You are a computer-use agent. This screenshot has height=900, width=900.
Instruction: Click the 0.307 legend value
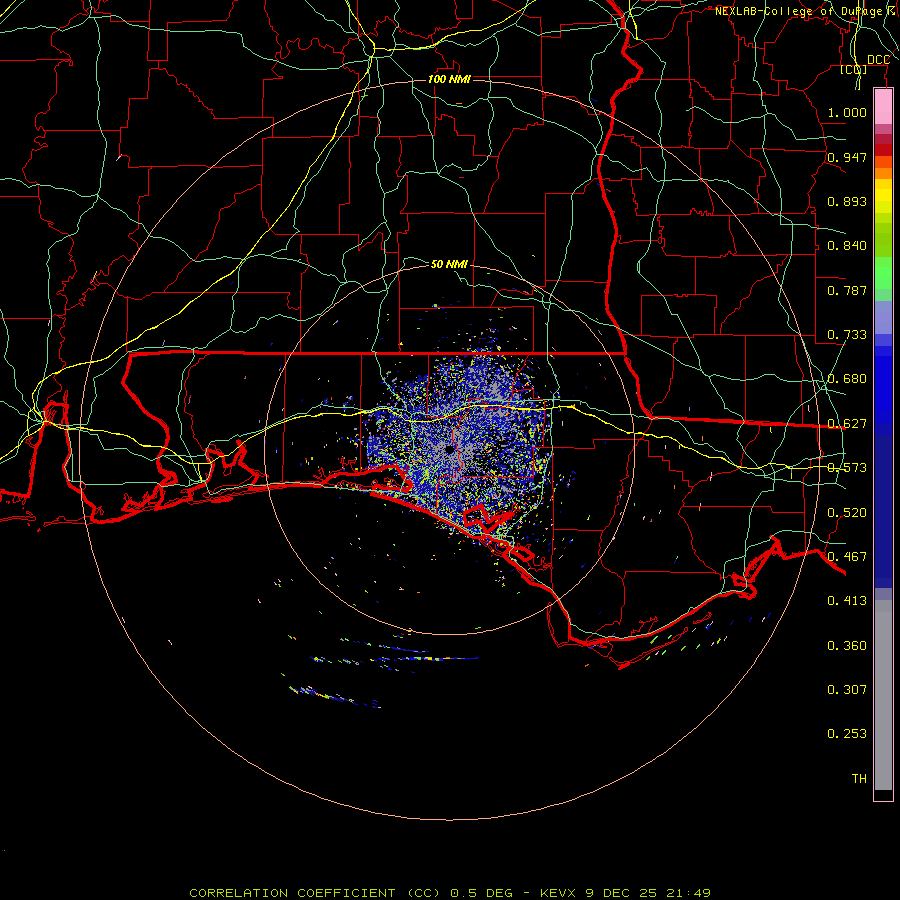point(847,690)
